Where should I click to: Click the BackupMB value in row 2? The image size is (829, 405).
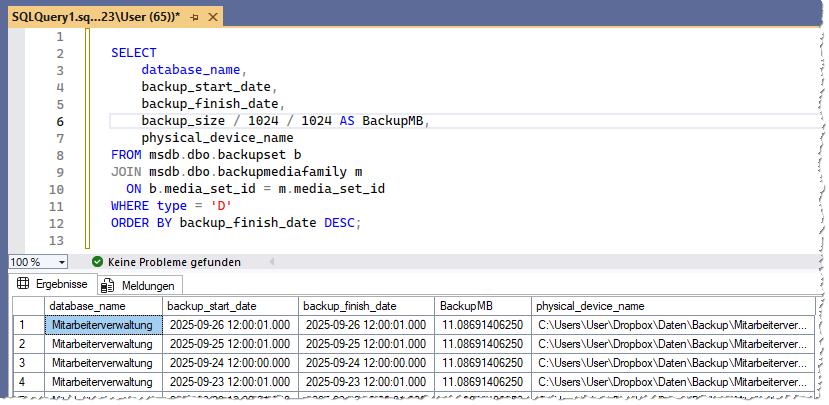[x=482, y=344]
